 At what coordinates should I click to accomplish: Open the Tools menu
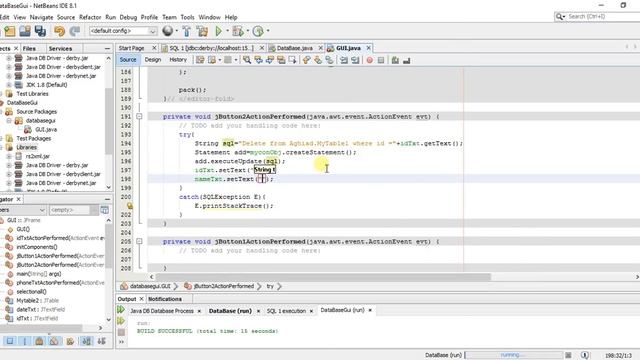tap(187, 17)
